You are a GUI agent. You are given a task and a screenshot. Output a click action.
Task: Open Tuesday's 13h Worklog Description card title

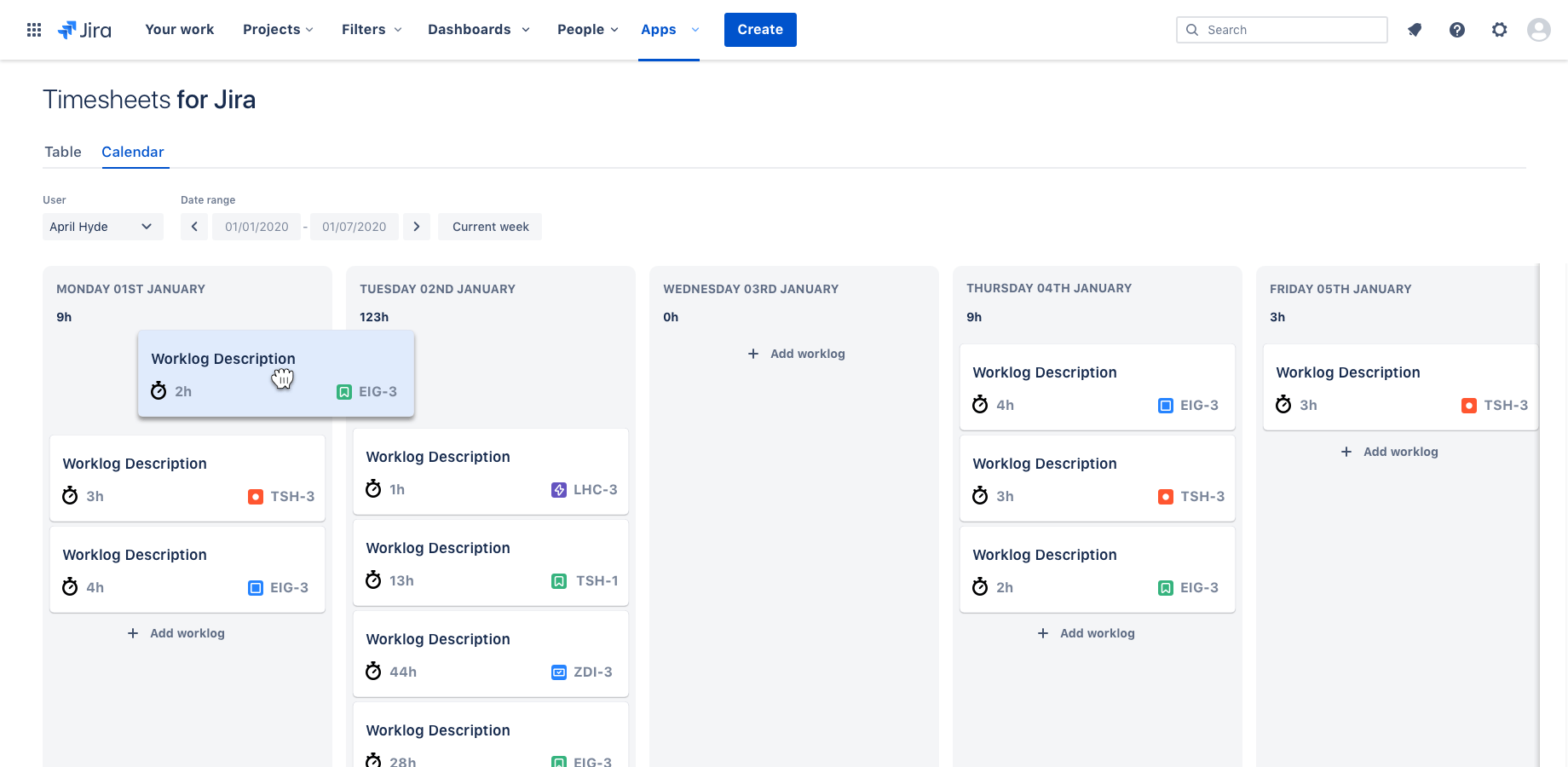(438, 548)
